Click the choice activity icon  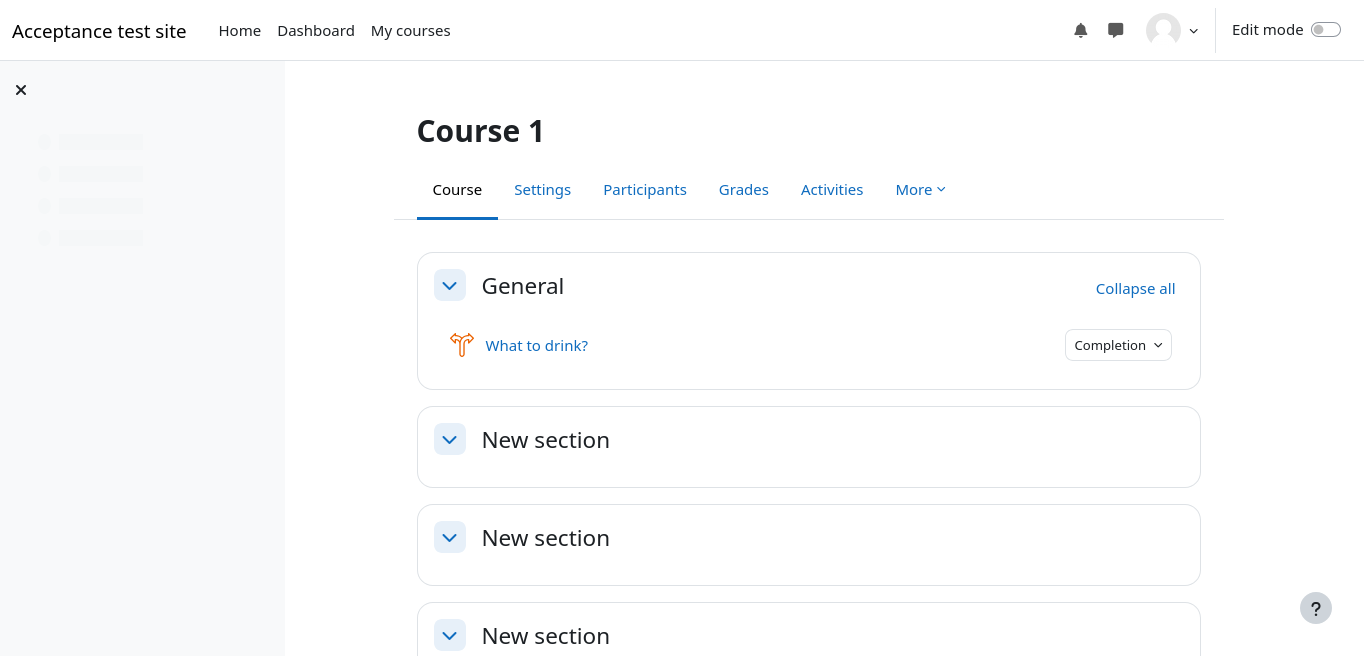pyautogui.click(x=461, y=345)
